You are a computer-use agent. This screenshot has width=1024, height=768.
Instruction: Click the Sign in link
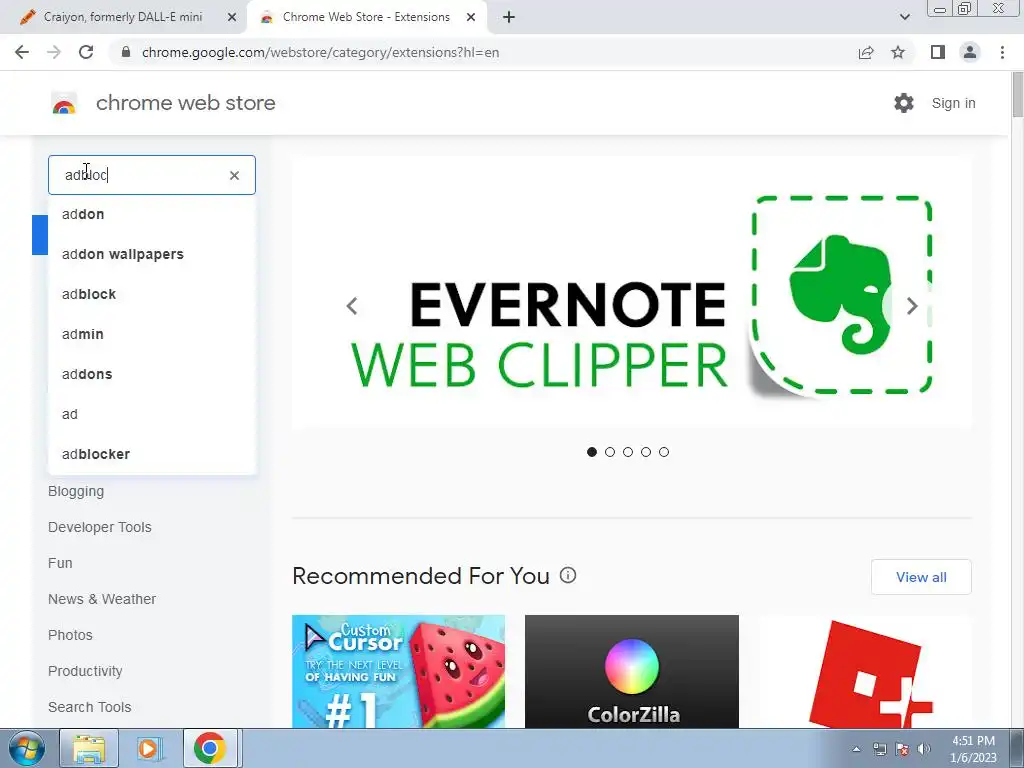coord(953,103)
